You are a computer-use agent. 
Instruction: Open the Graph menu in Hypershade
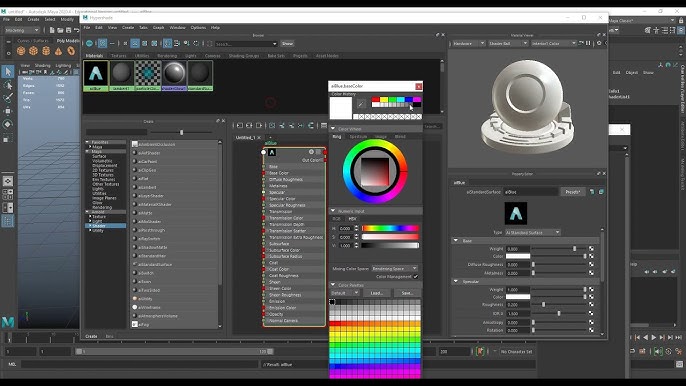click(158, 28)
